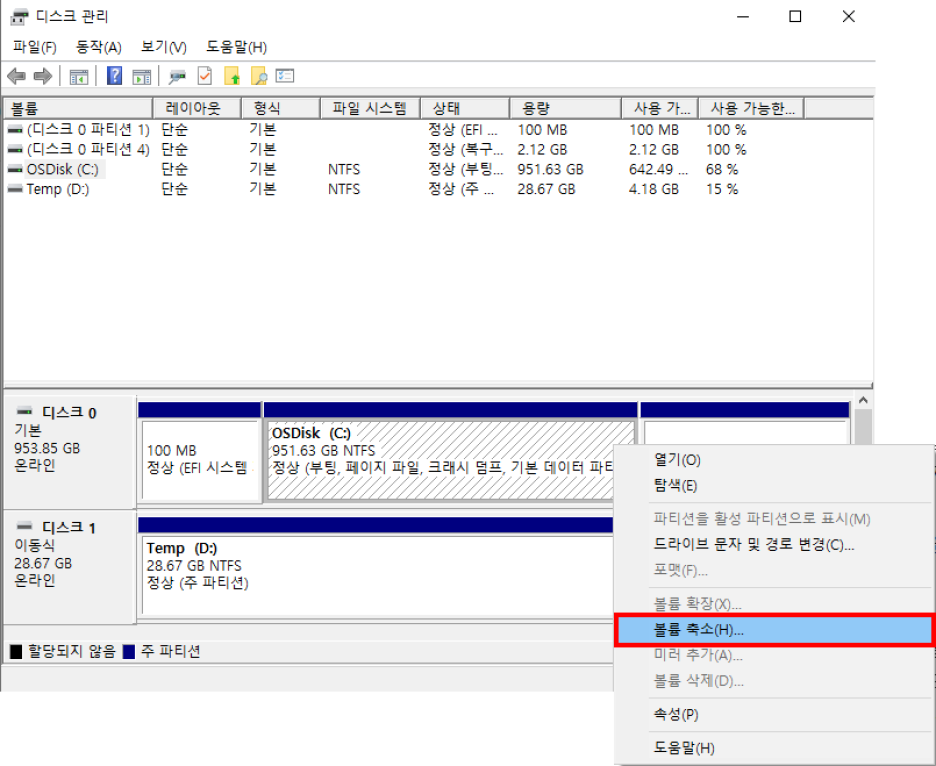Select the 100 MB EFI partition block
Screen dimensions: 936x766
pyautogui.click(x=199, y=452)
